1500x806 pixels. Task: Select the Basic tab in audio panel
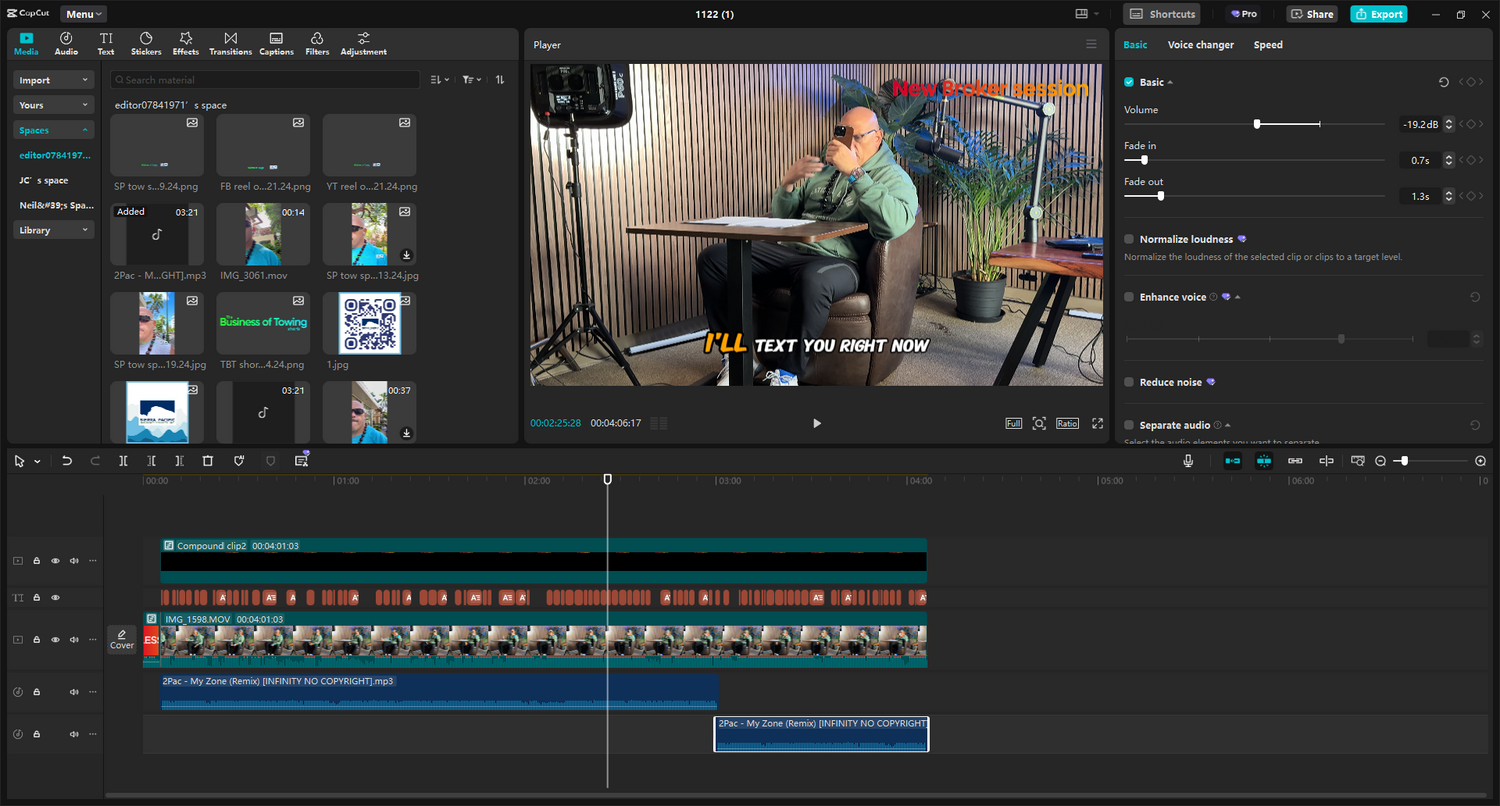(1135, 45)
